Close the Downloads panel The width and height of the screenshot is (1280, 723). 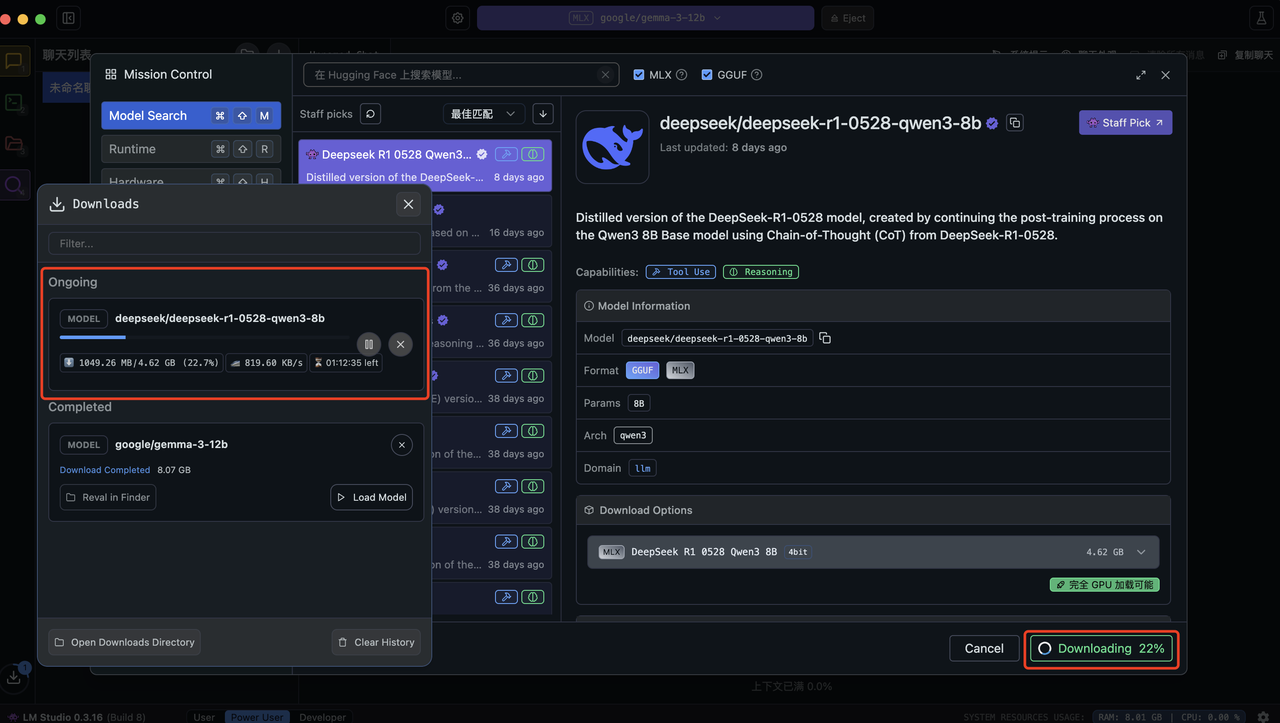point(408,204)
